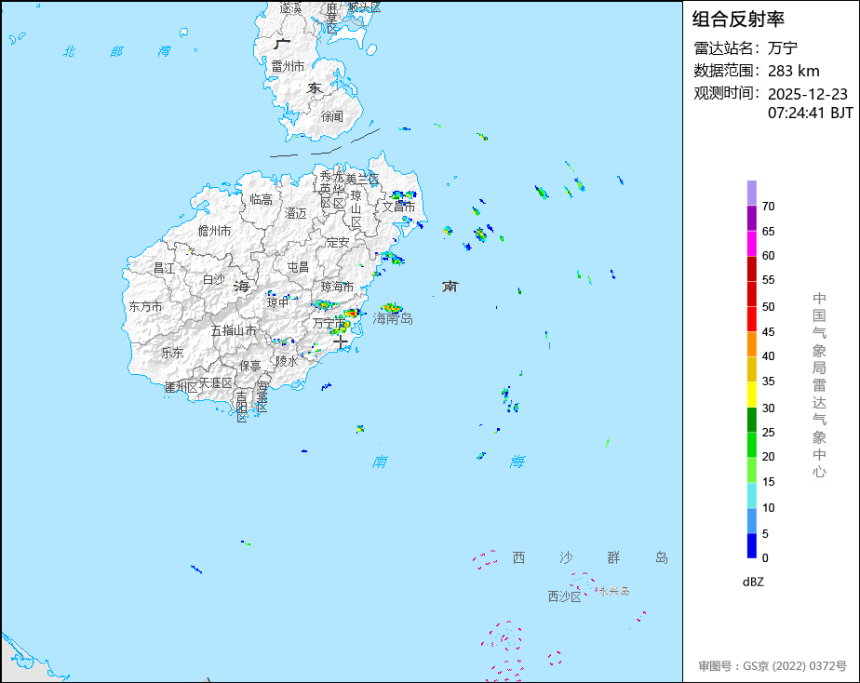860x683 pixels.
Task: Click the 乐东 county label
Action: [172, 352]
